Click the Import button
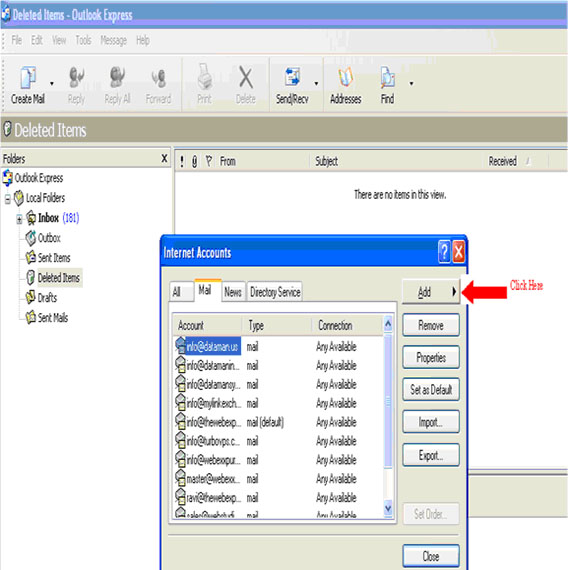The image size is (570, 570). pos(431,422)
